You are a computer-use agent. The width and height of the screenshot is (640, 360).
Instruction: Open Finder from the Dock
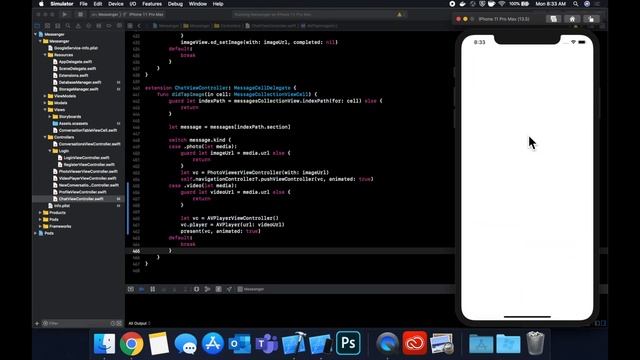pyautogui.click(x=104, y=343)
